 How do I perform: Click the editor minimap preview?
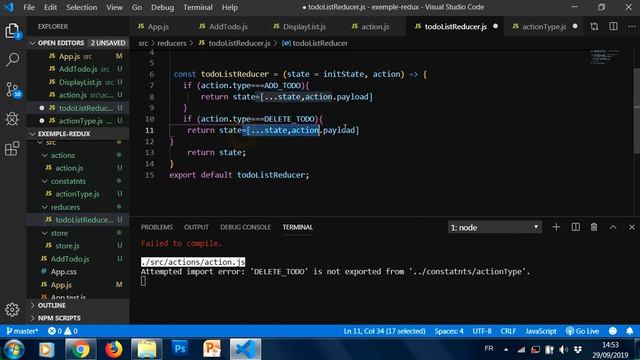tap(604, 57)
